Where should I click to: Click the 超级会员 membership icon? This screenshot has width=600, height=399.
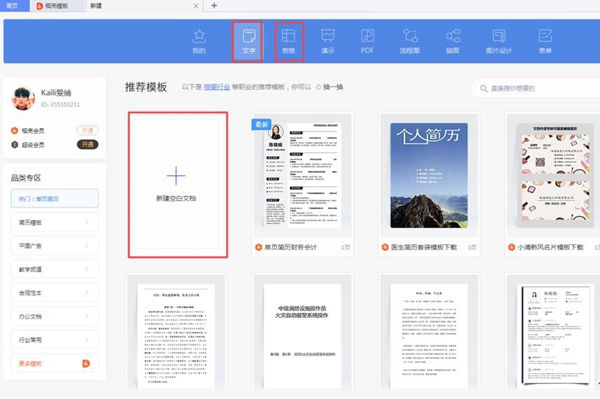15,145
